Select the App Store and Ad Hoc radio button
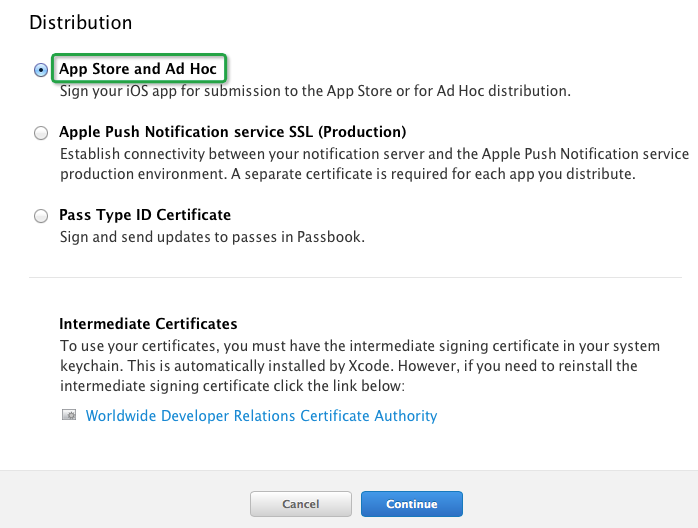The width and height of the screenshot is (698, 528). click(40, 70)
